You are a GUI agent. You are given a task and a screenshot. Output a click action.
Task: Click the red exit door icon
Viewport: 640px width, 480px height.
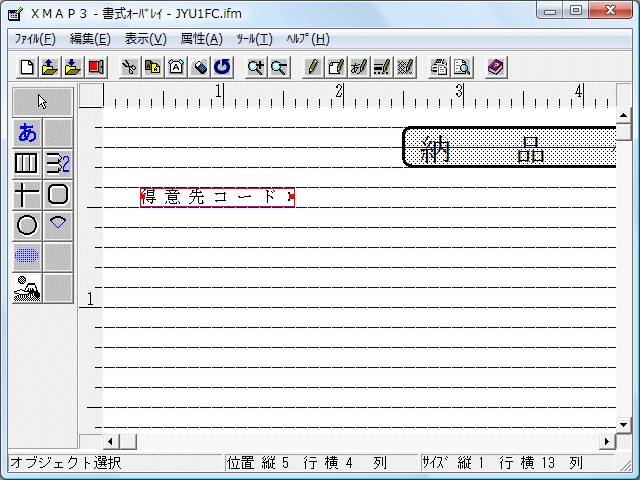(96, 67)
